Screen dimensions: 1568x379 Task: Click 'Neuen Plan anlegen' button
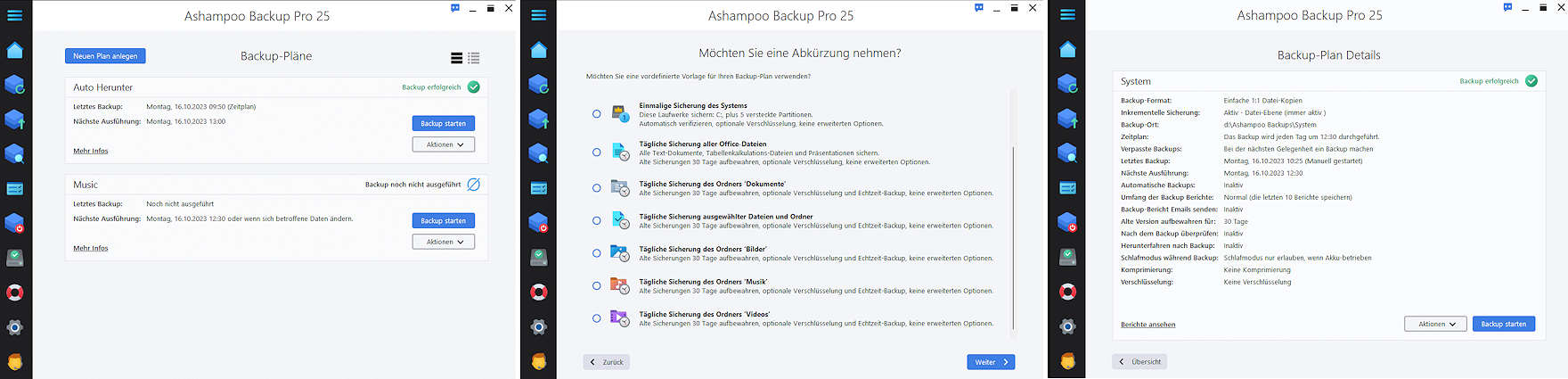coord(105,56)
